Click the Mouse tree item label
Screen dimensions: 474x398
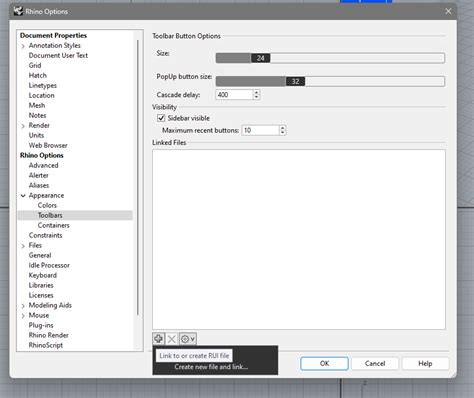coord(39,315)
